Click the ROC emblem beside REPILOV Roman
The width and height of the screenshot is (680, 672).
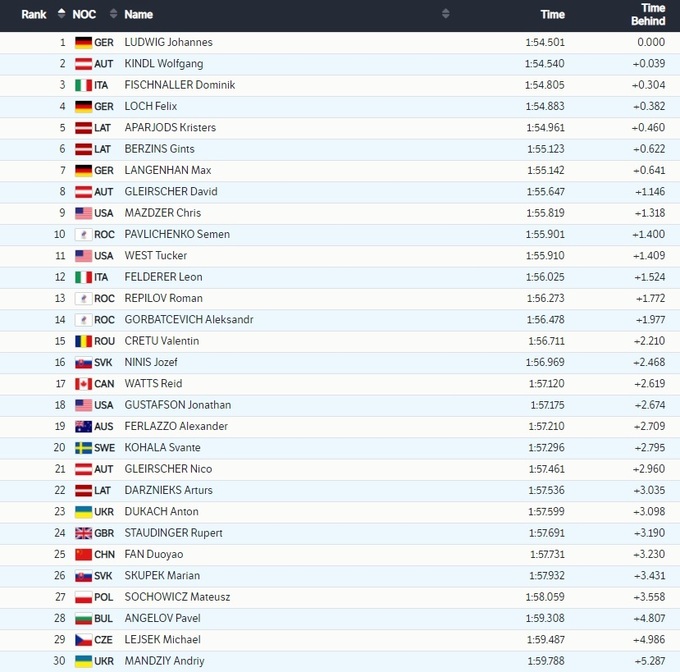click(x=83, y=298)
